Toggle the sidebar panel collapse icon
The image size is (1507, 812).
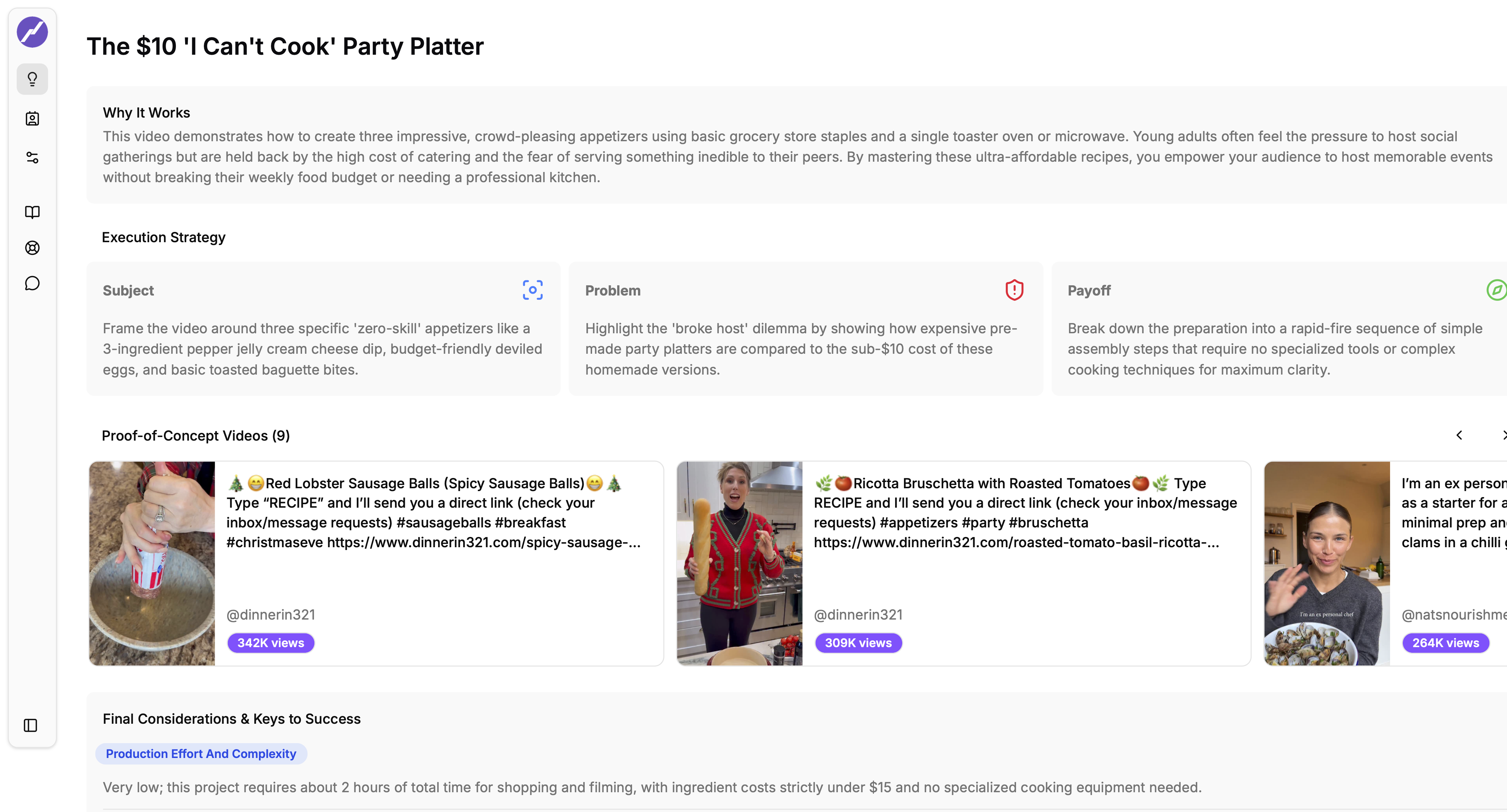coord(30,726)
